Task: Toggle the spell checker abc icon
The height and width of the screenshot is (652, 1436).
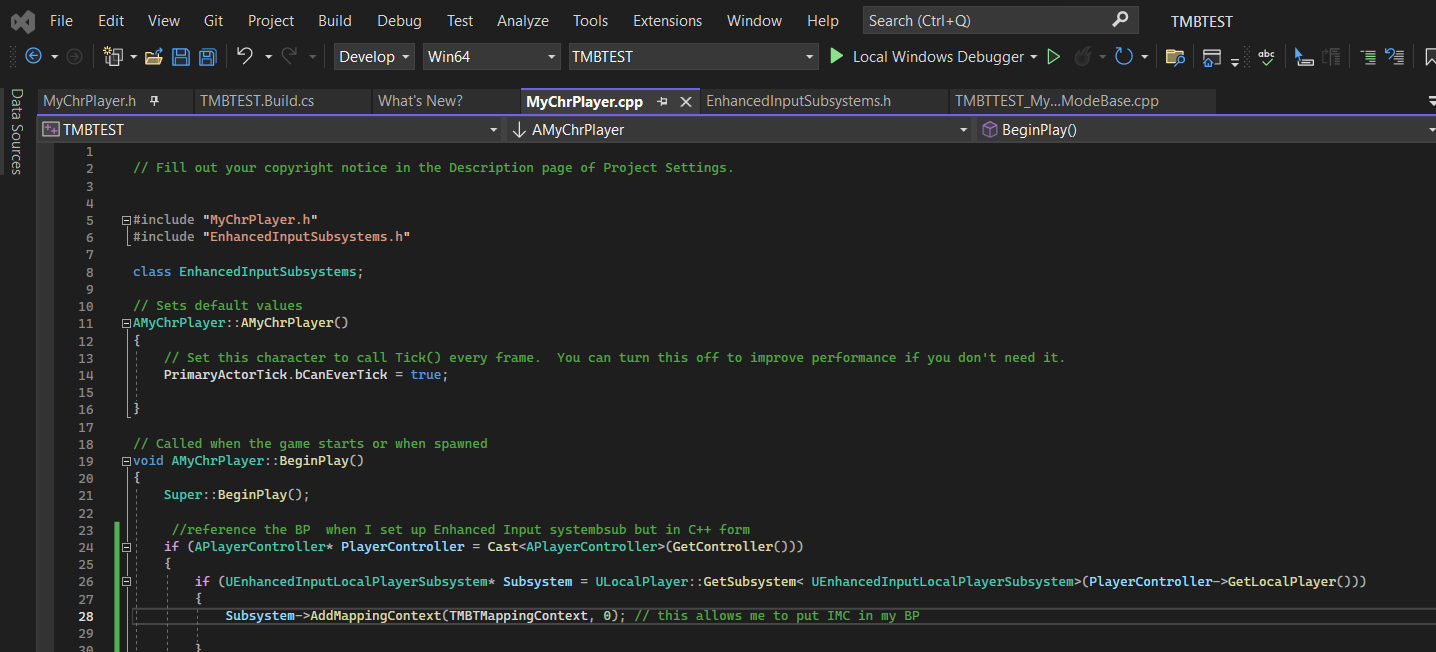Action: 1266,57
